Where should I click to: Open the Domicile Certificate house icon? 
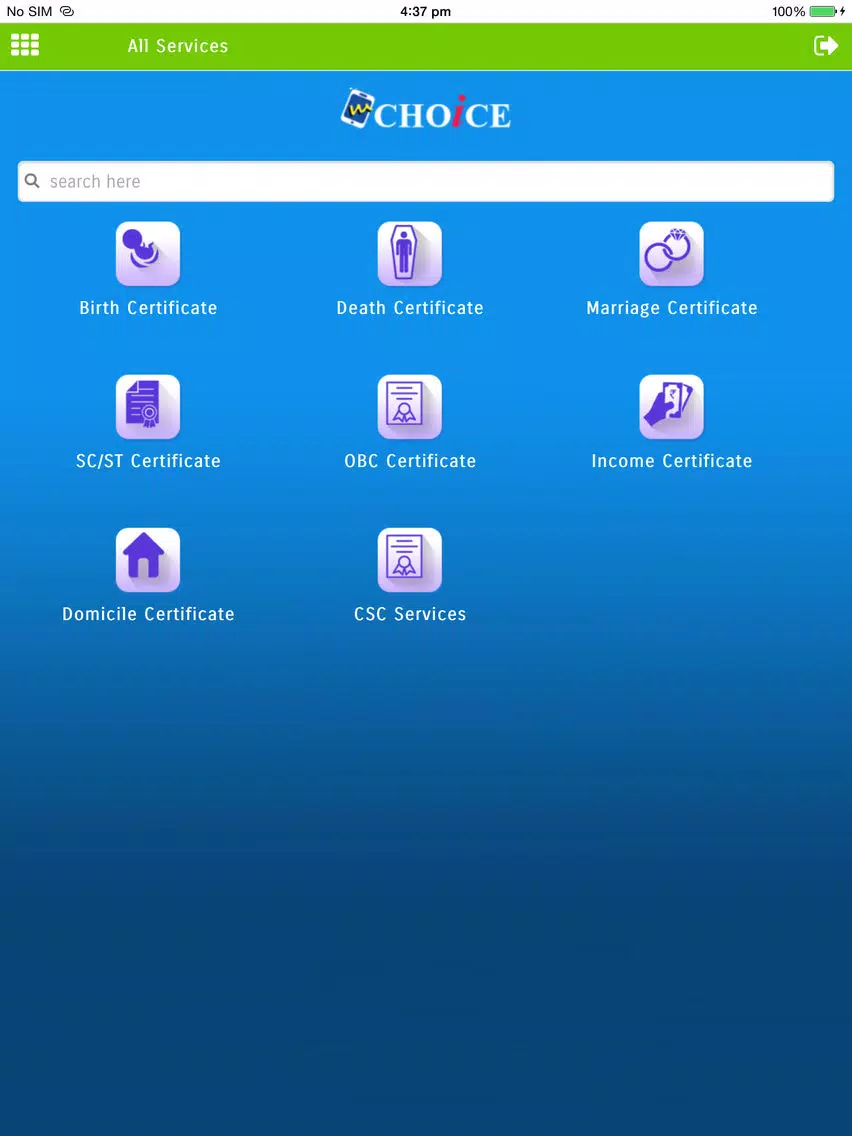[x=148, y=559]
